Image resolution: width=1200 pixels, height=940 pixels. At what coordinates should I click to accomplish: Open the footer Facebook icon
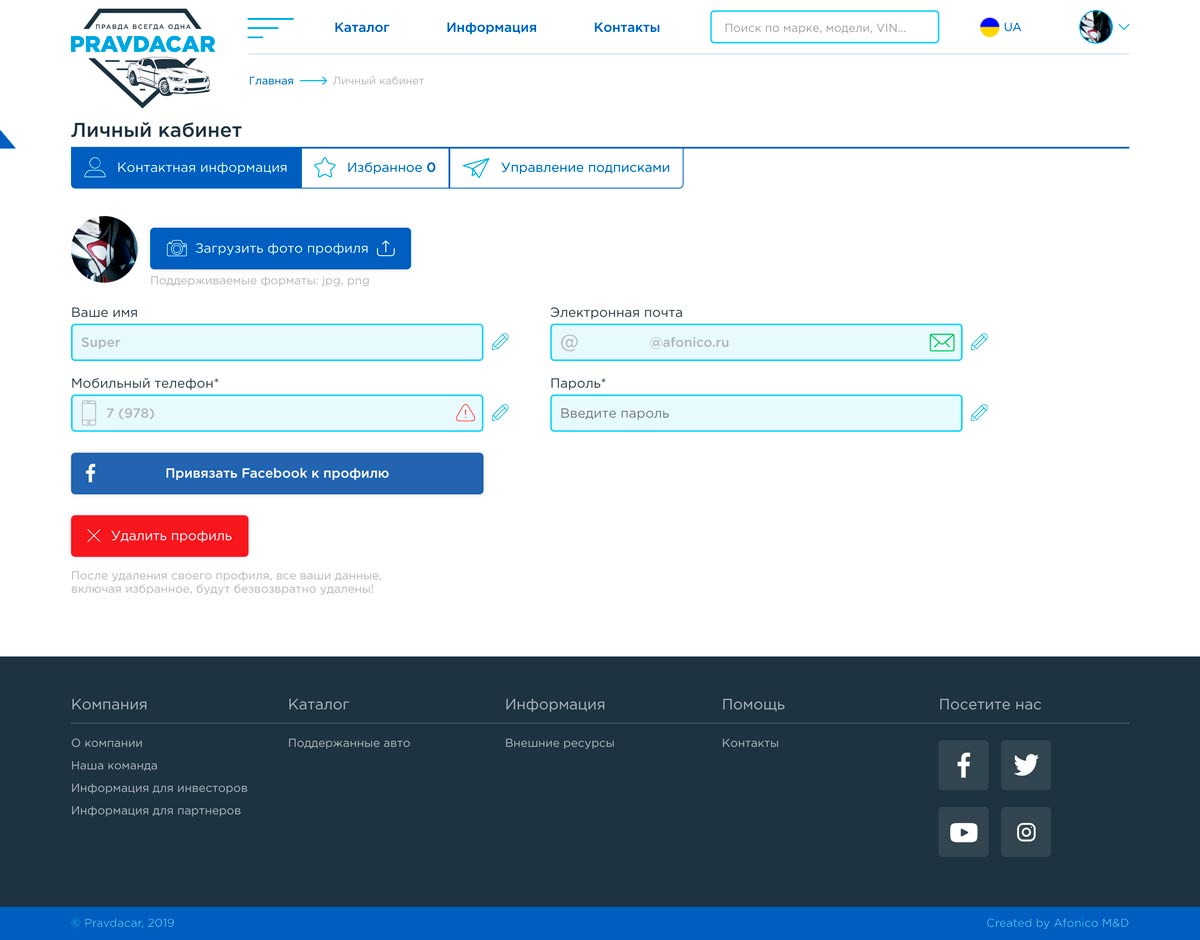tap(964, 766)
